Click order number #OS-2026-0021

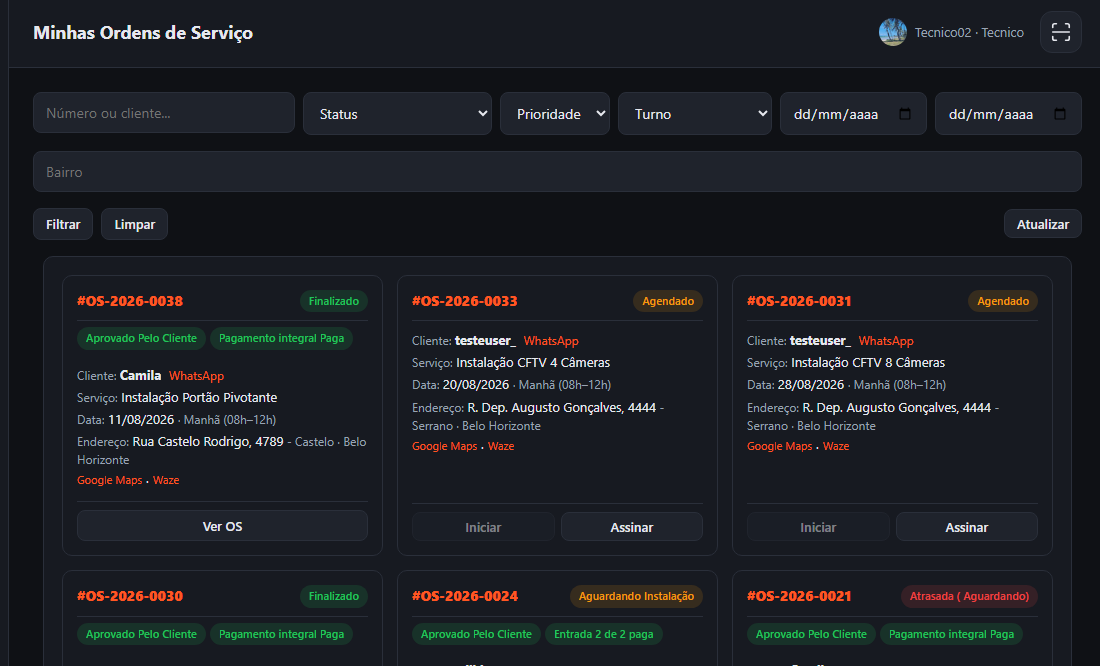[799, 597]
